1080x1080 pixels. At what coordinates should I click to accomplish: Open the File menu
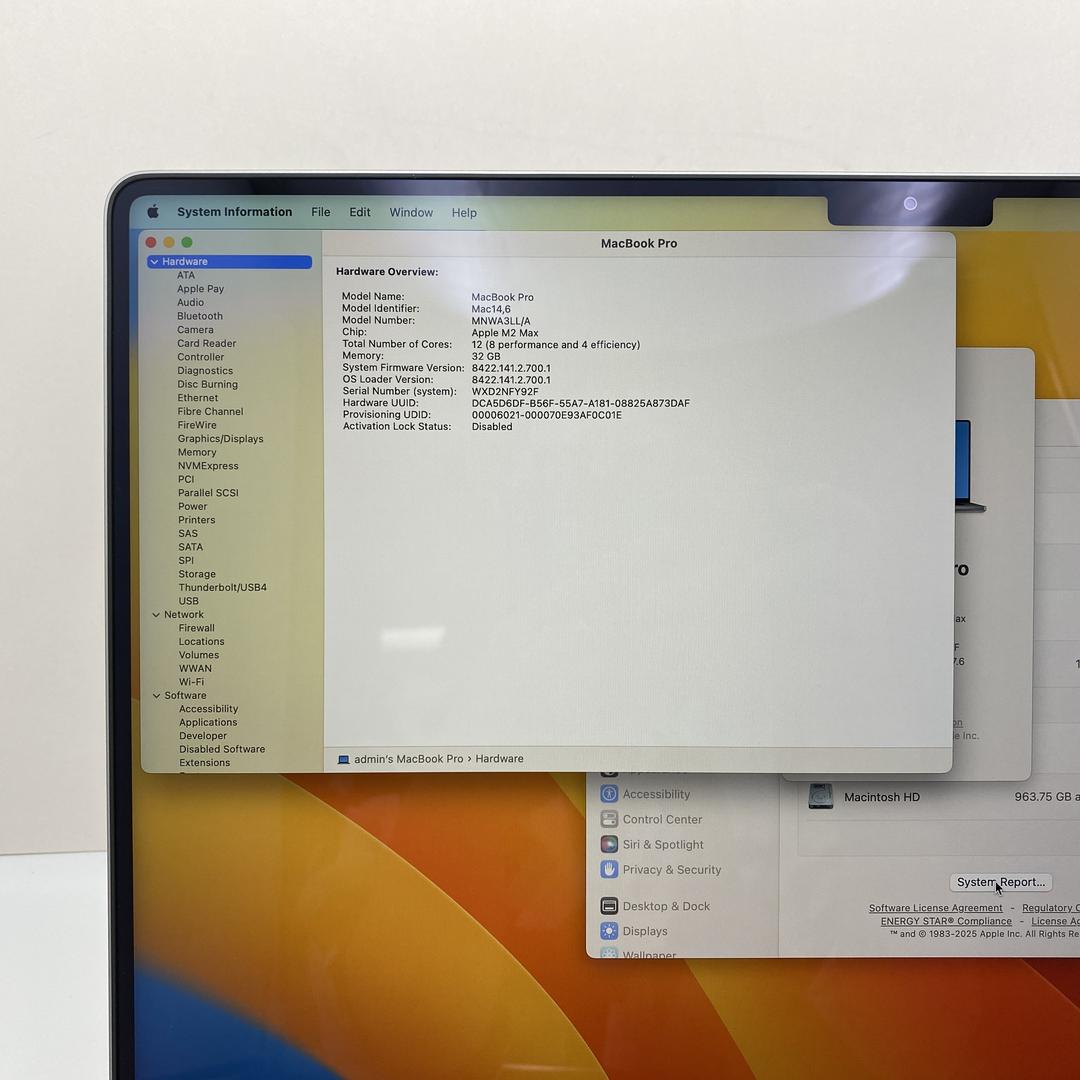[x=320, y=212]
